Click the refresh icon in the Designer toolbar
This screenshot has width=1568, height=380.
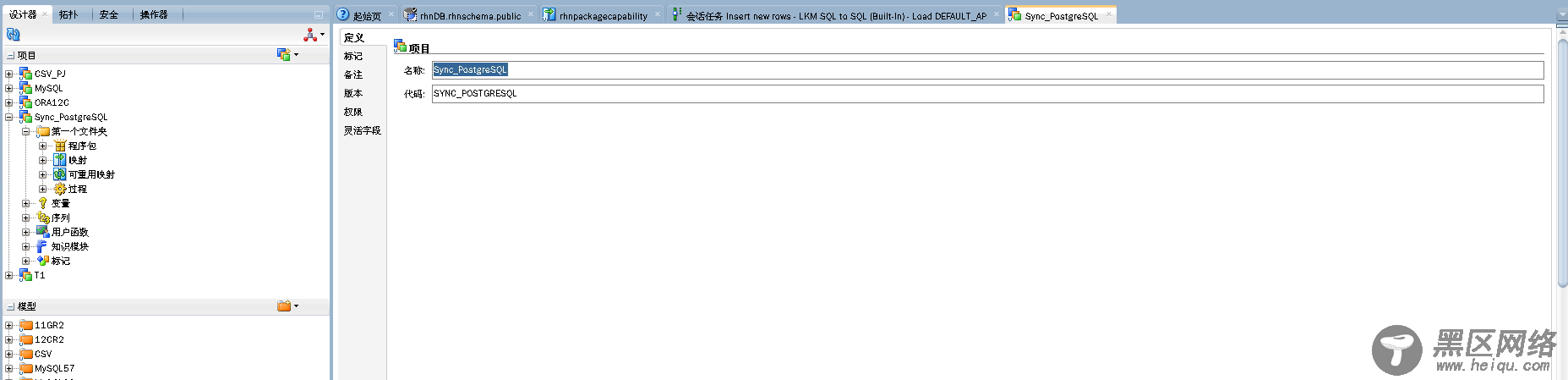point(13,35)
